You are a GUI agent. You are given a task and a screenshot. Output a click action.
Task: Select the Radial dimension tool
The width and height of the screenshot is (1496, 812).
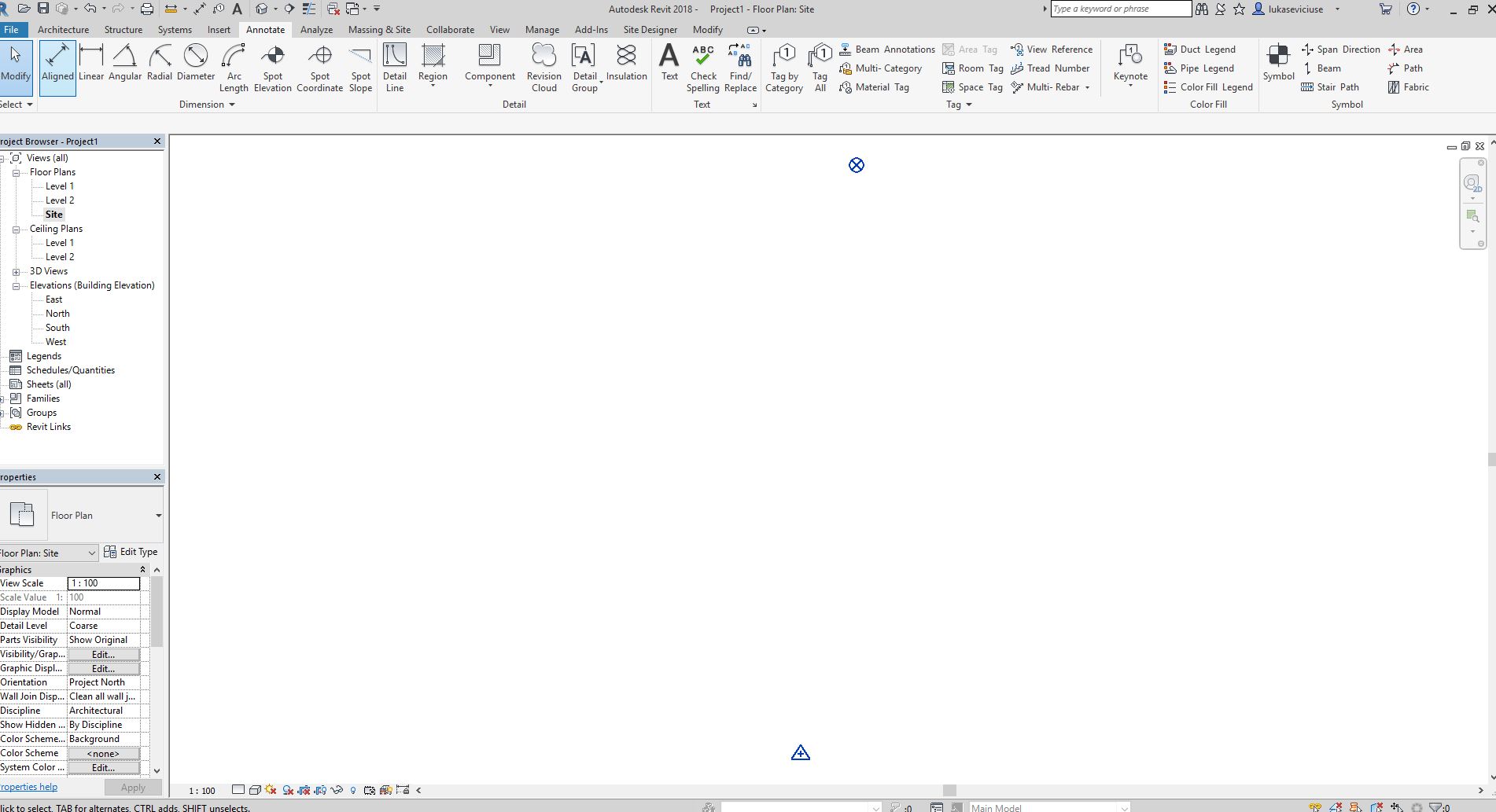(x=160, y=67)
